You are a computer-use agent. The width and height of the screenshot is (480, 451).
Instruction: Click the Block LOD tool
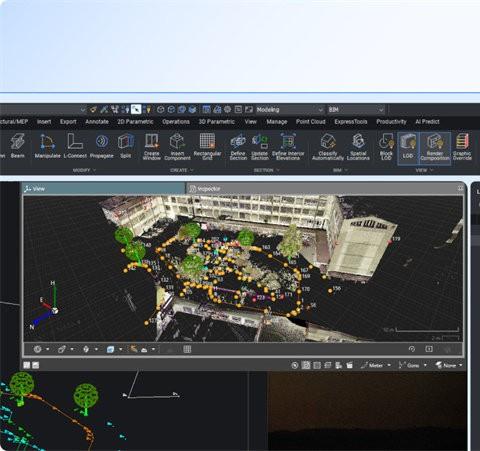click(386, 147)
